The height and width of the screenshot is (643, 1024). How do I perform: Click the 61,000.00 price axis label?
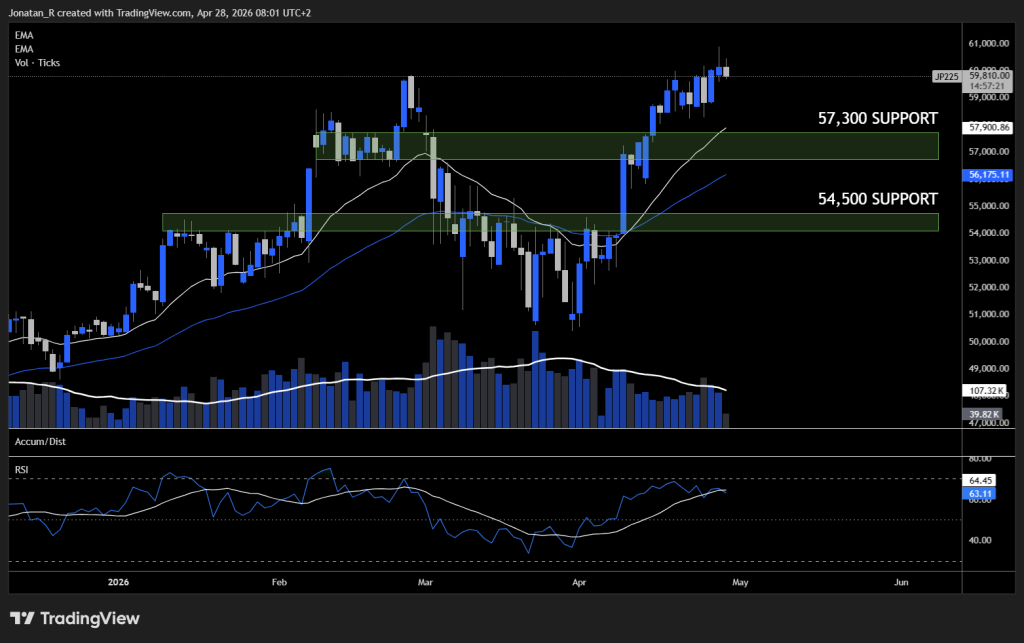point(988,44)
